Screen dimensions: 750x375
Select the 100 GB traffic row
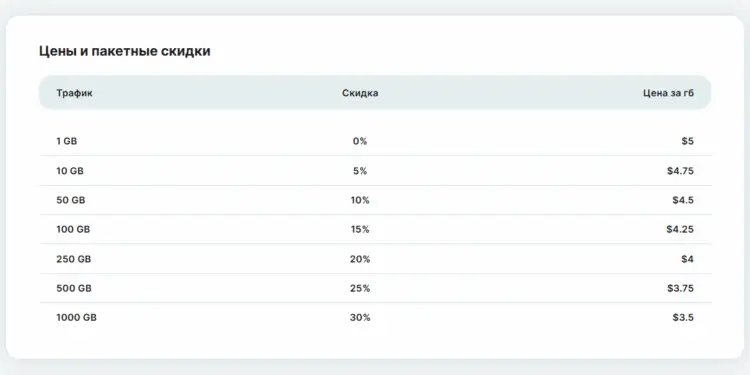pos(375,229)
